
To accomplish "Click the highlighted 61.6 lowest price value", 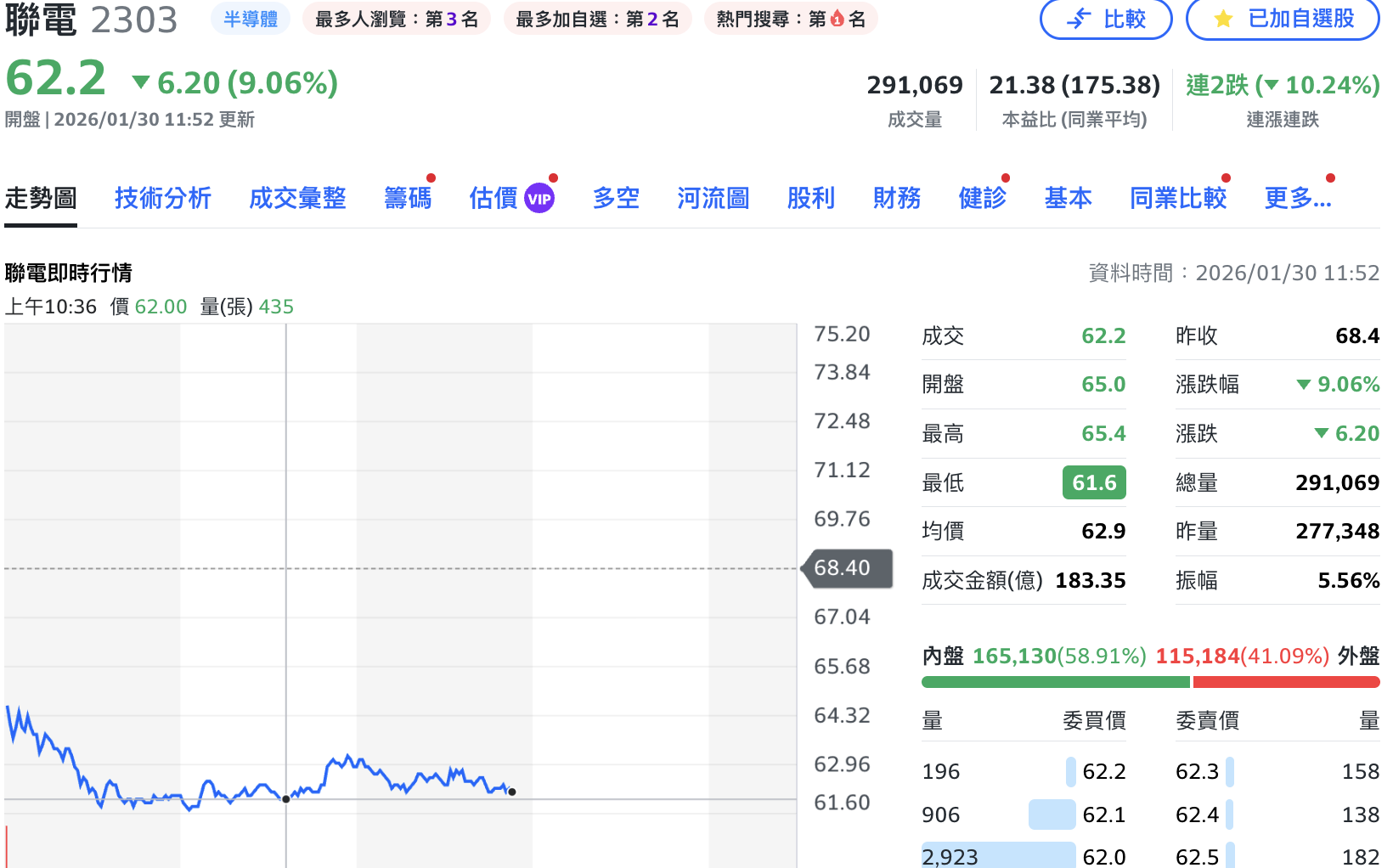I will (1093, 482).
